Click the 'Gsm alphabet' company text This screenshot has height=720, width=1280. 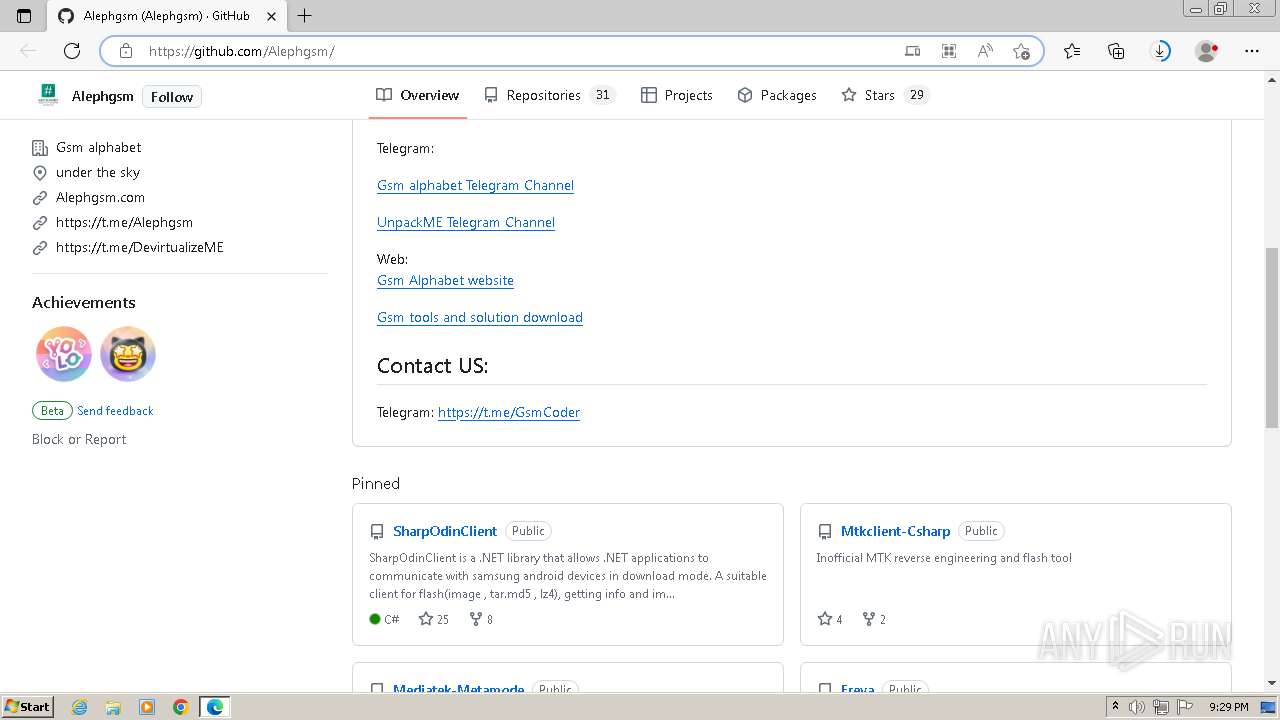[x=98, y=147]
